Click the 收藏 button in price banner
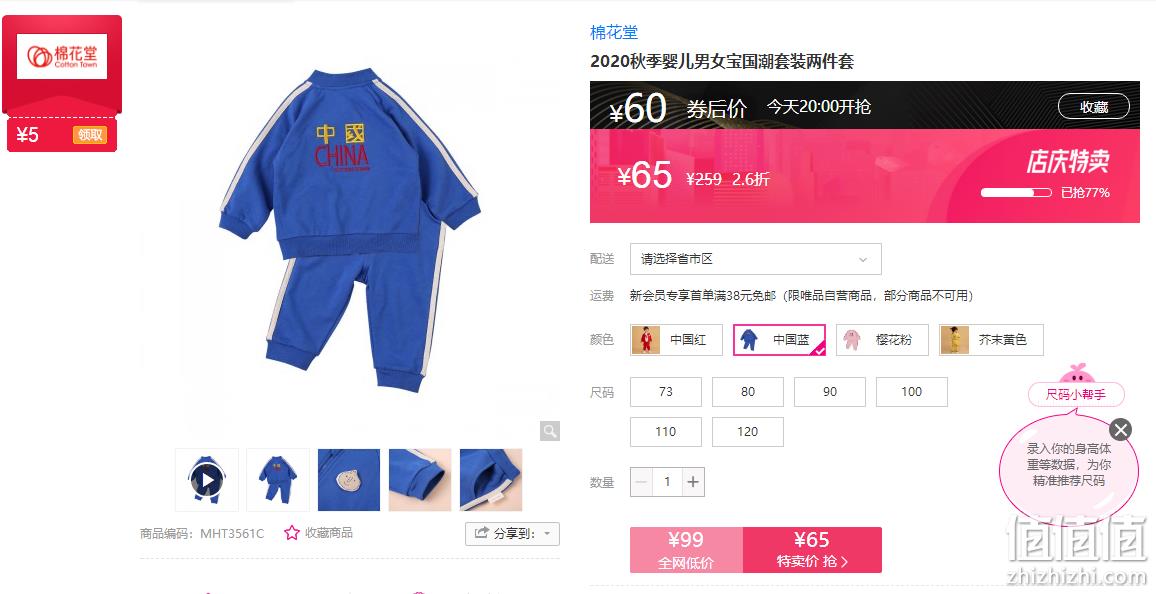1156x594 pixels. (x=1093, y=107)
